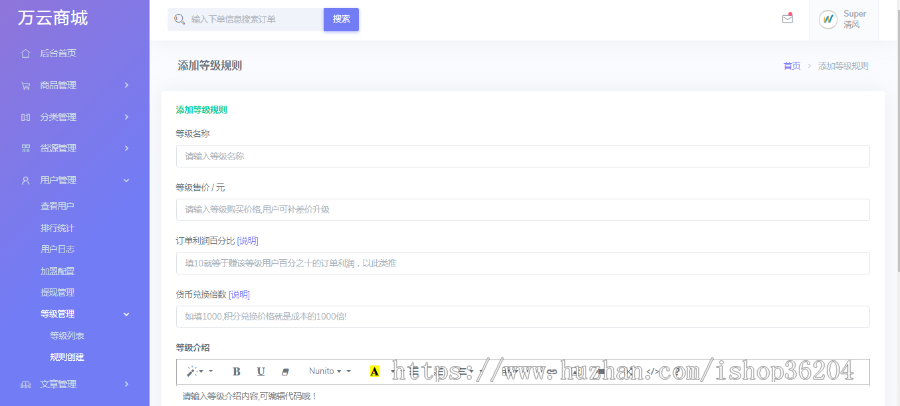Click the insert link icon in editor
The height and width of the screenshot is (406, 900).
point(552,372)
